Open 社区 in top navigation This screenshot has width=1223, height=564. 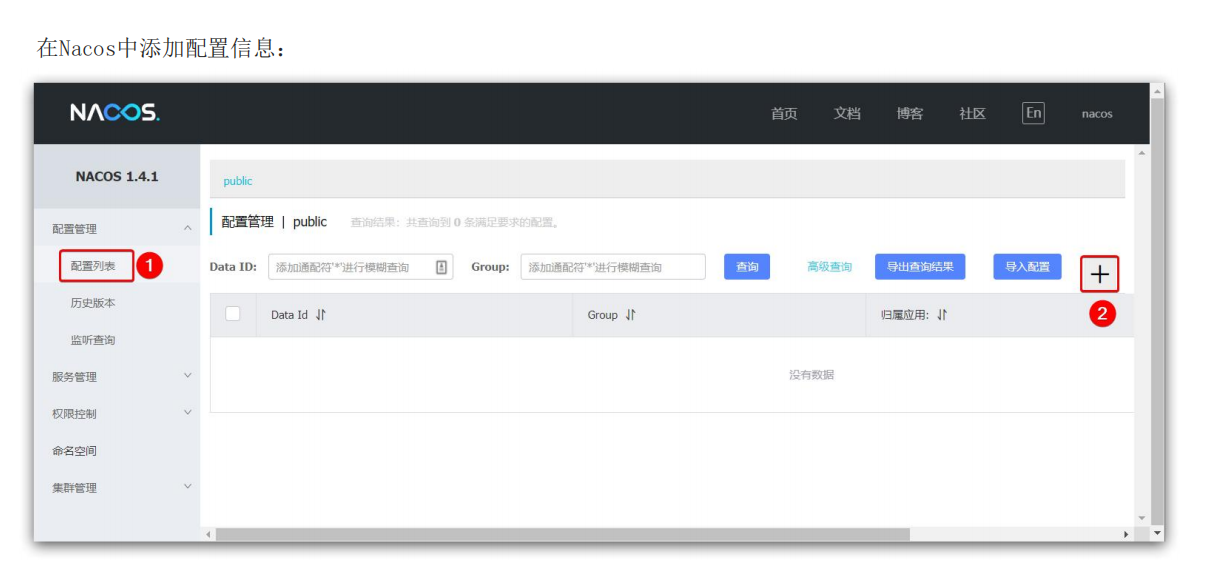(973, 114)
